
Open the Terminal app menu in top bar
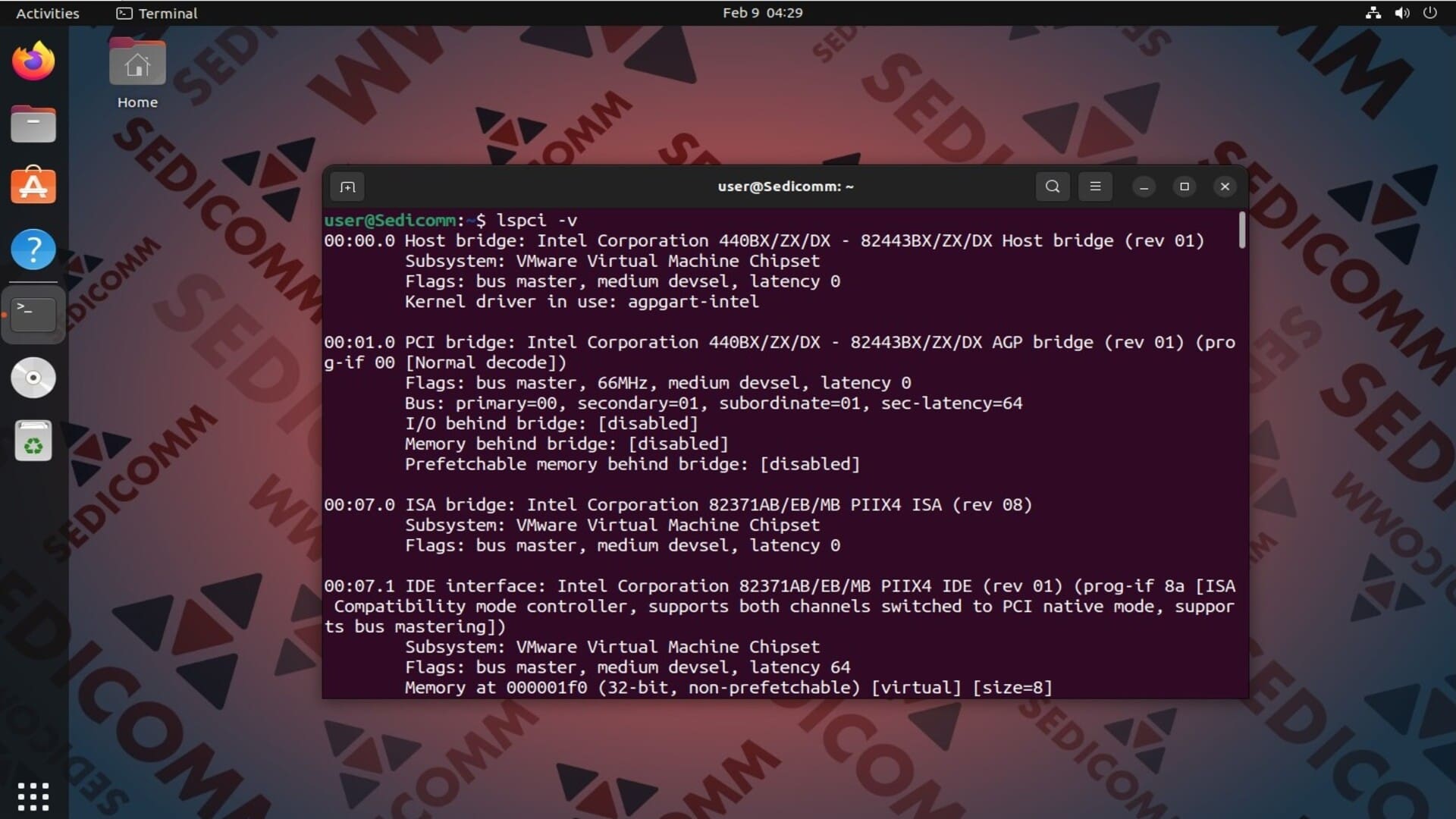157,13
